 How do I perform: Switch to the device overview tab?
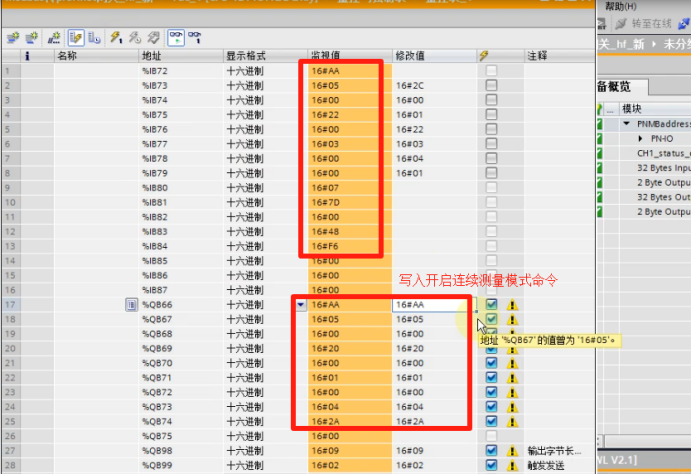pyautogui.click(x=621, y=87)
